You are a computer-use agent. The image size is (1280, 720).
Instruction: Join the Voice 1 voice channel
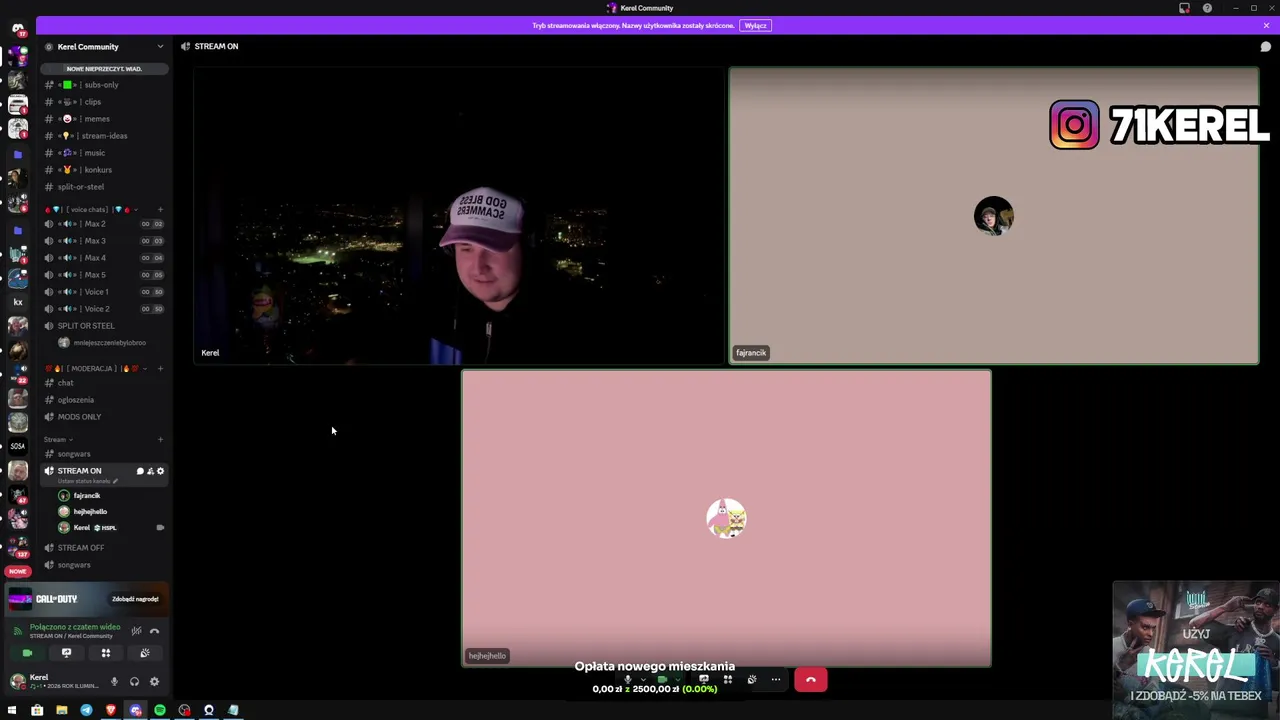(x=103, y=292)
